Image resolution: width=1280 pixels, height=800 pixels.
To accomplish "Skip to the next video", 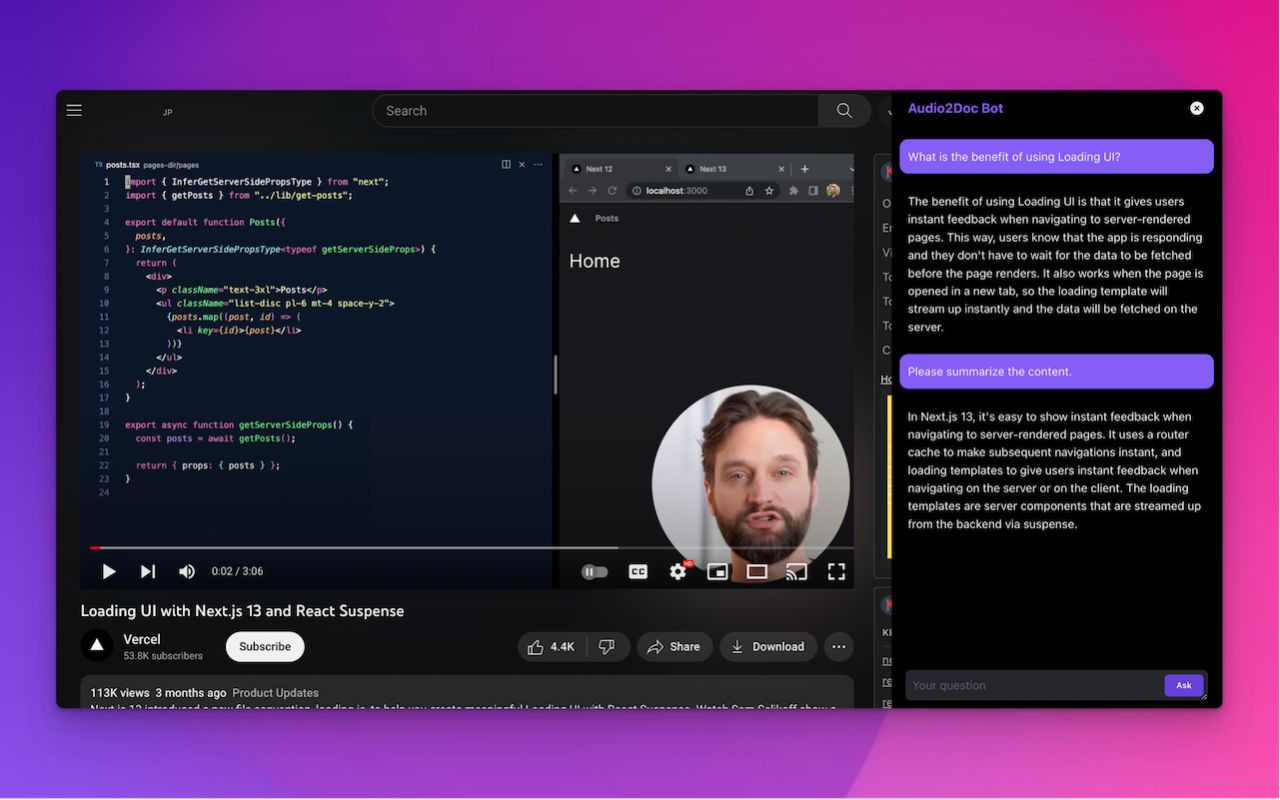I will click(x=147, y=571).
